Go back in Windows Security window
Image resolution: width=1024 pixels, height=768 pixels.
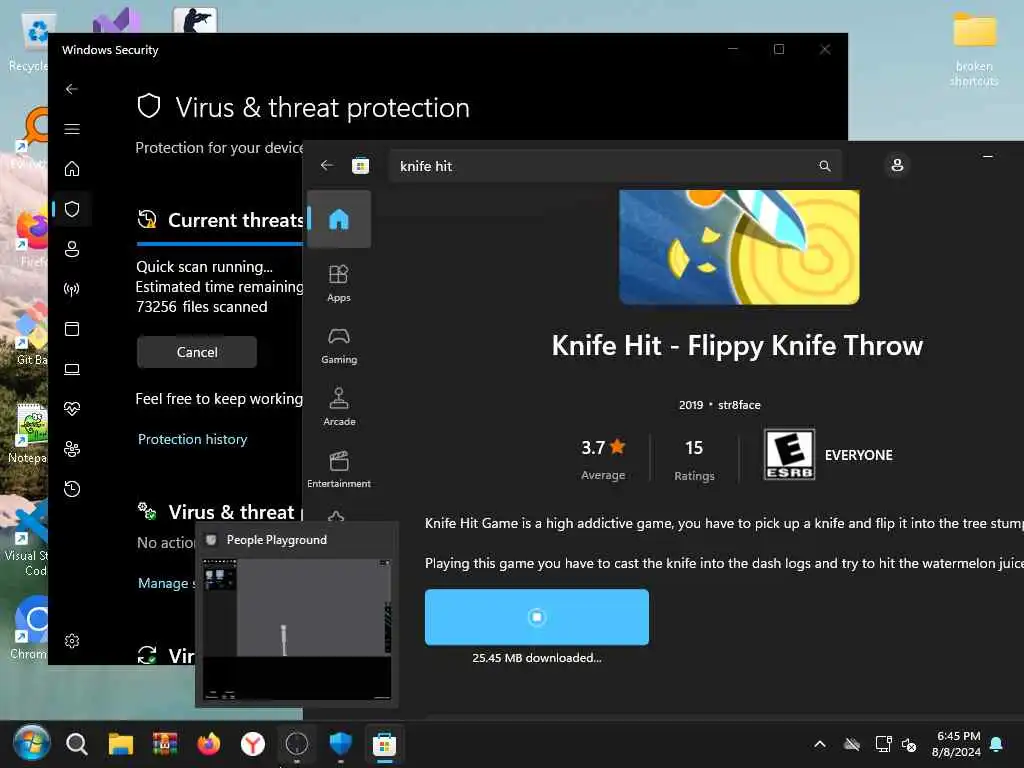[72, 89]
